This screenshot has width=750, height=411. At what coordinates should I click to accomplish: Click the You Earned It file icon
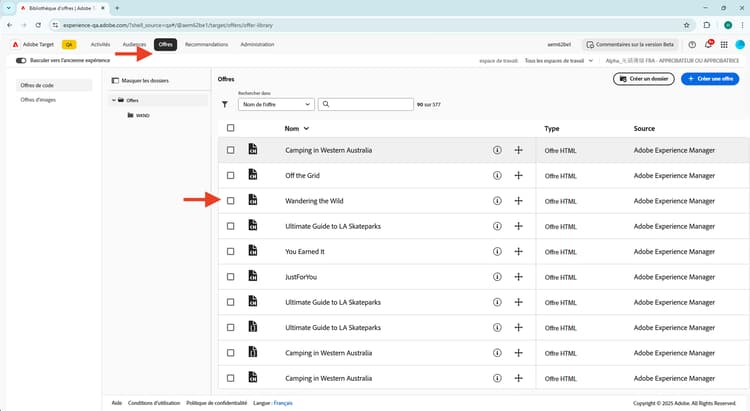[253, 252]
